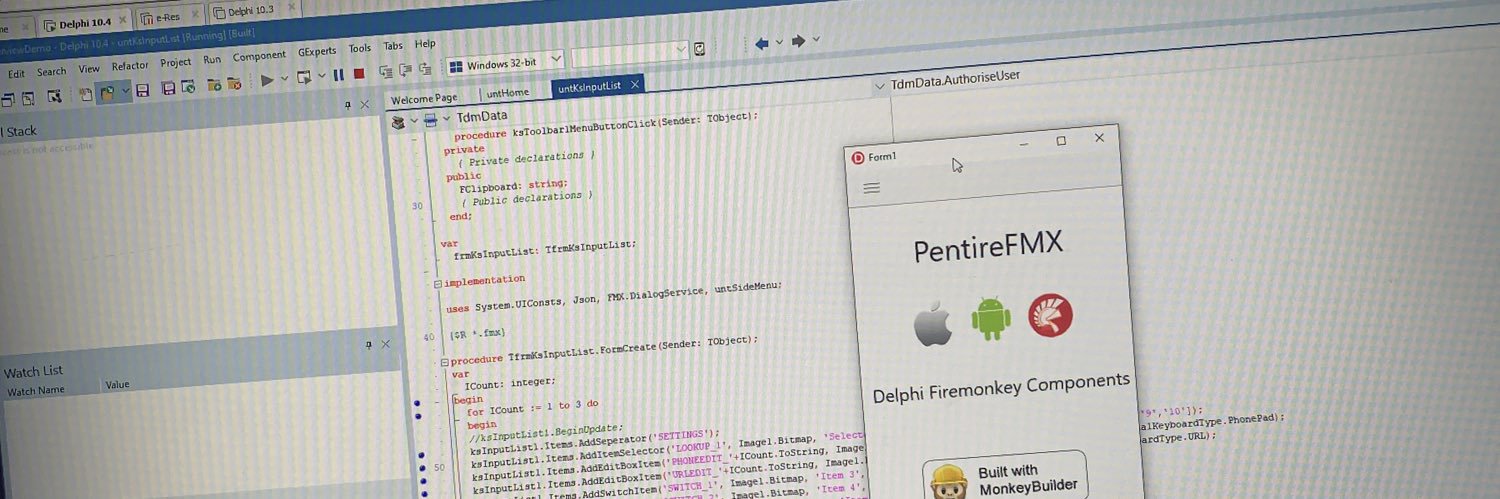The width and height of the screenshot is (1500, 499).
Task: Click the Trace Into debug icon
Action: click(386, 71)
